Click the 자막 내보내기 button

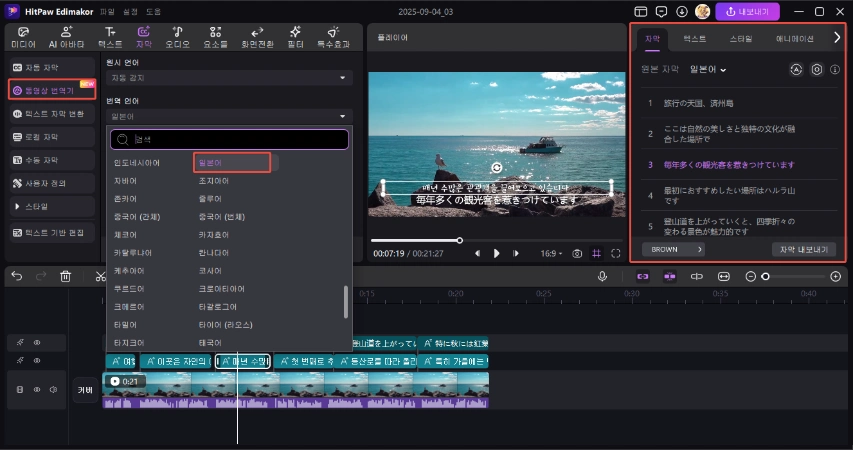pos(803,249)
